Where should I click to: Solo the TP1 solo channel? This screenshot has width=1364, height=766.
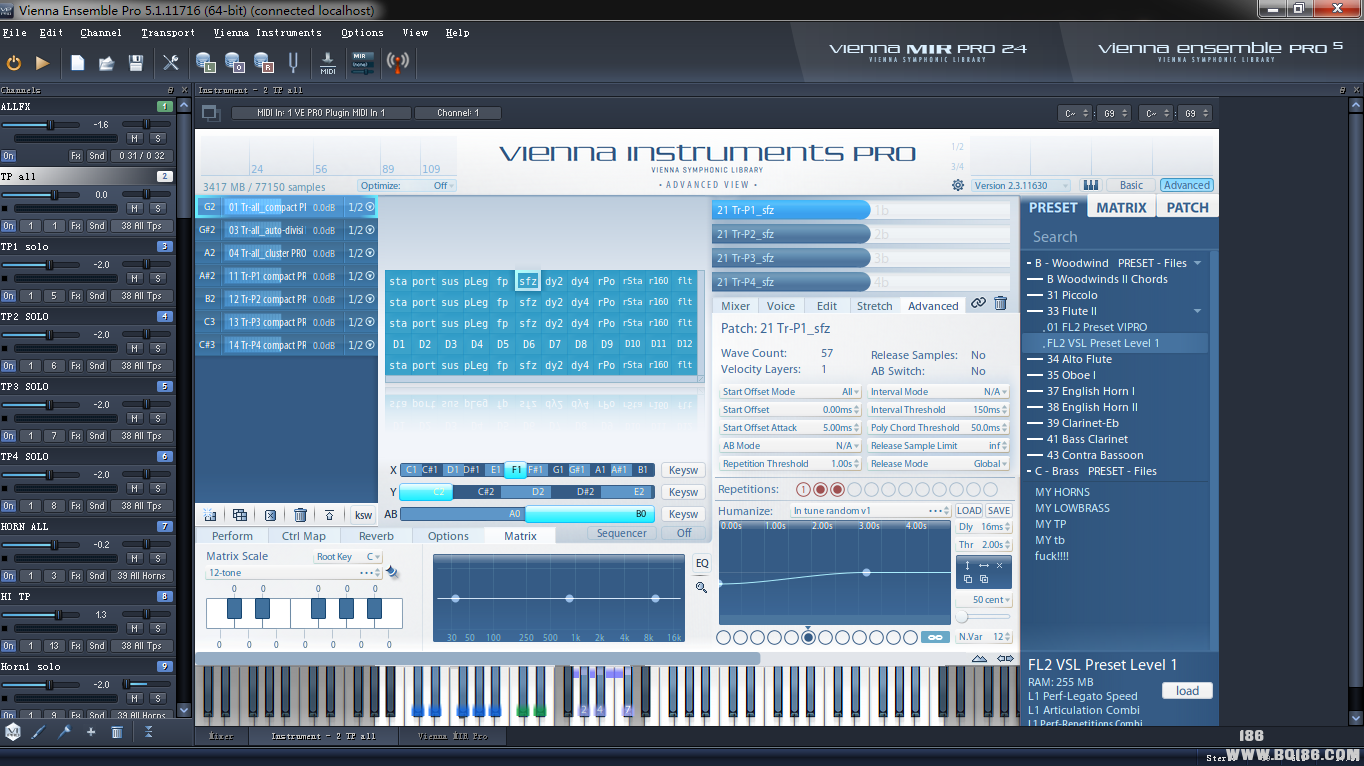(158, 278)
